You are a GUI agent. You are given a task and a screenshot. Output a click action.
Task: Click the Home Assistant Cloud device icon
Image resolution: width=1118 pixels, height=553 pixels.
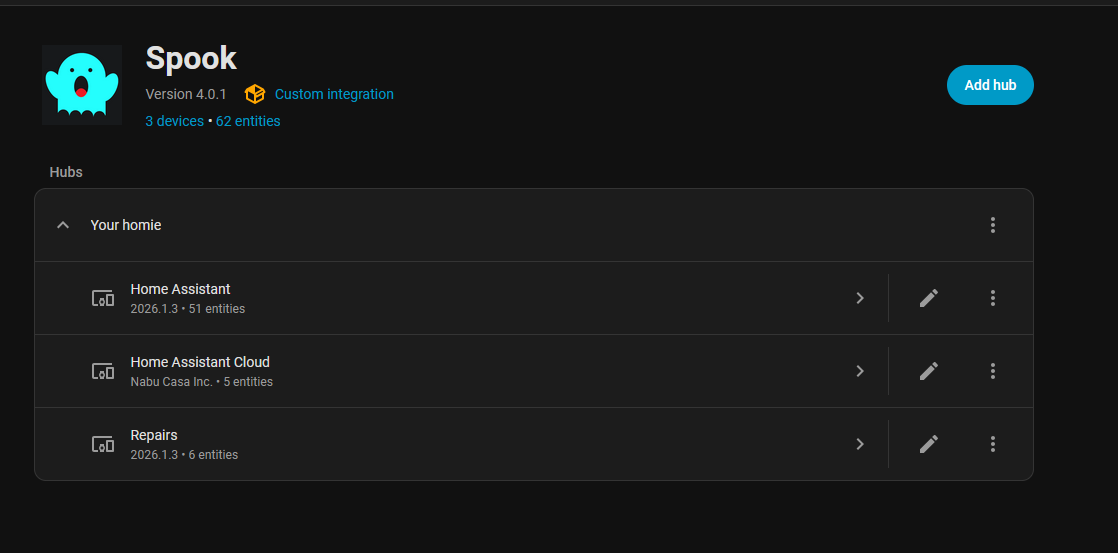click(103, 371)
